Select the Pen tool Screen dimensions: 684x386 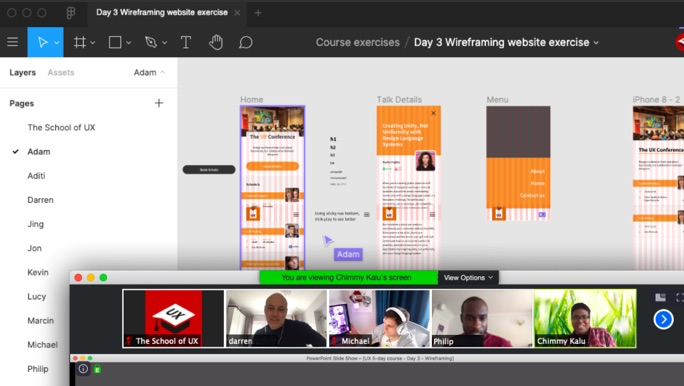150,42
